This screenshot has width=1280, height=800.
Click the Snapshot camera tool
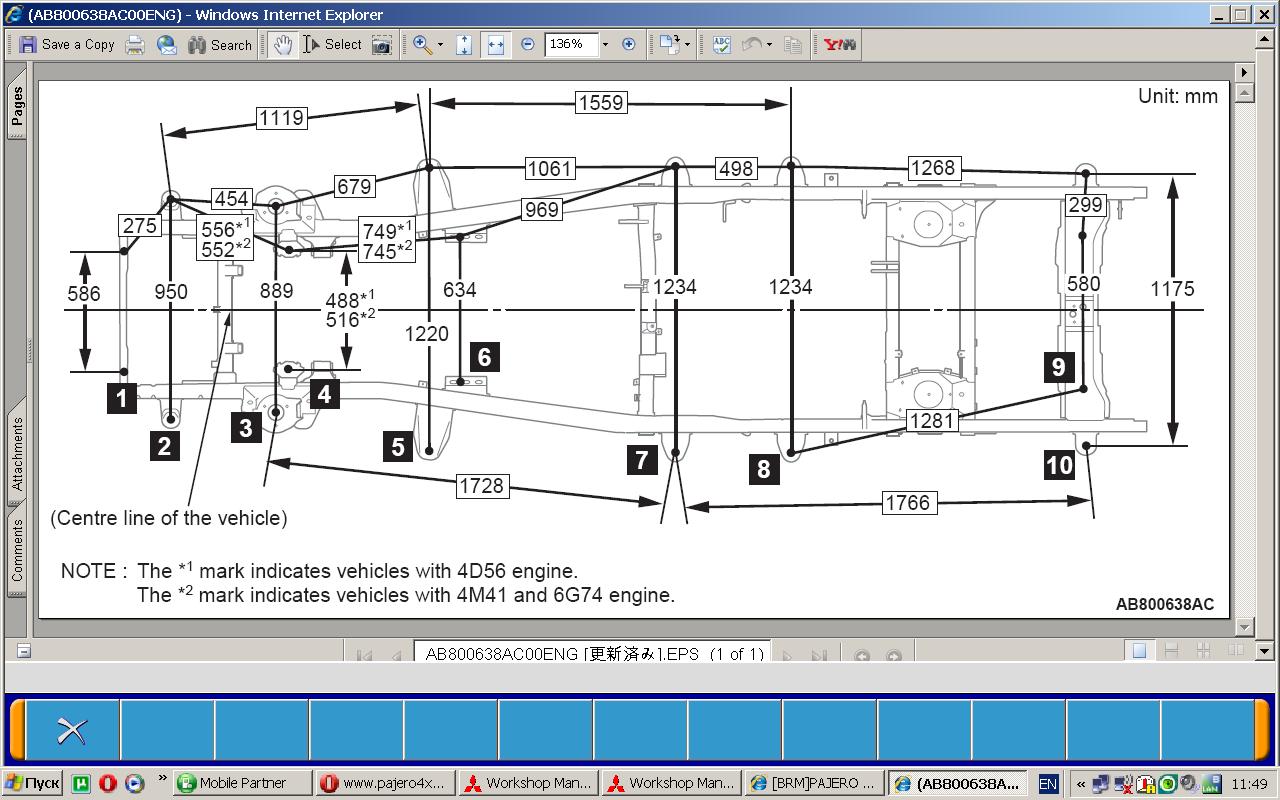tap(381, 44)
